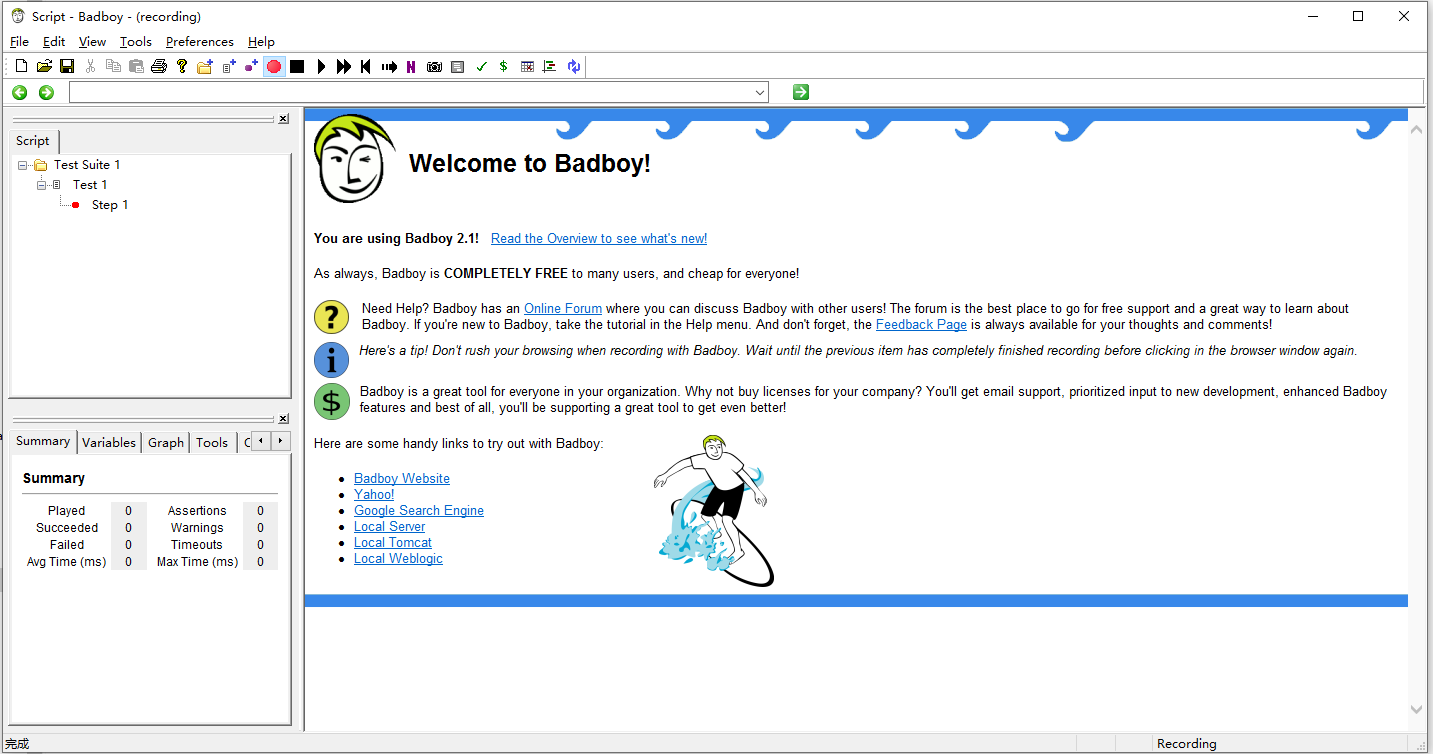Go back with green left arrow
The width and height of the screenshot is (1433, 754).
click(19, 93)
